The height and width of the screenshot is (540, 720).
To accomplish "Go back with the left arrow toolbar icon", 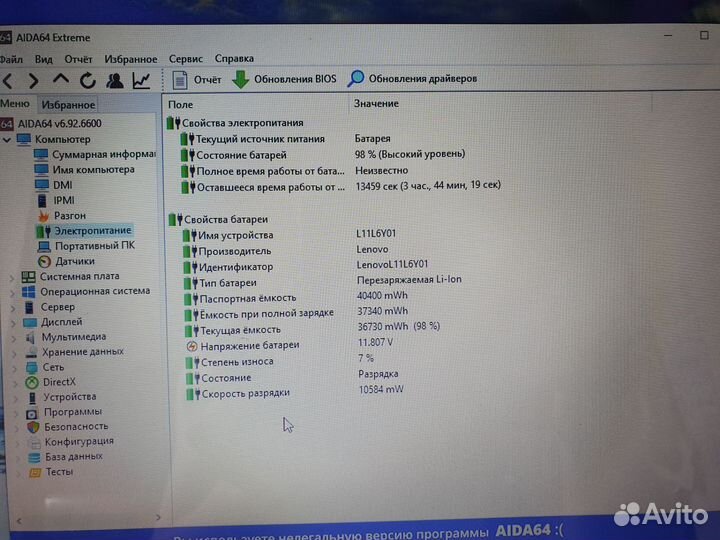I will click(x=8, y=81).
